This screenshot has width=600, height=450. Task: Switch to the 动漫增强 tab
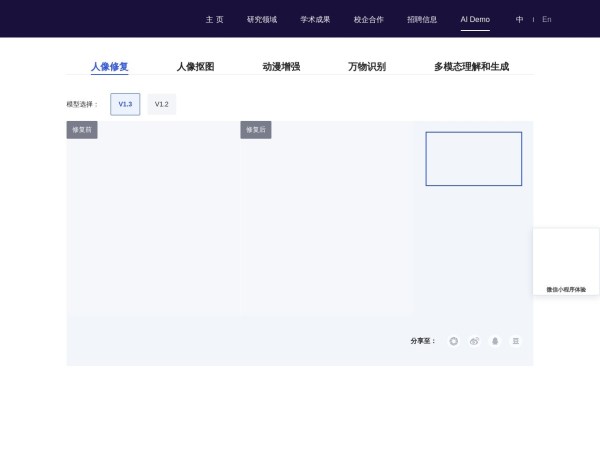tap(281, 67)
